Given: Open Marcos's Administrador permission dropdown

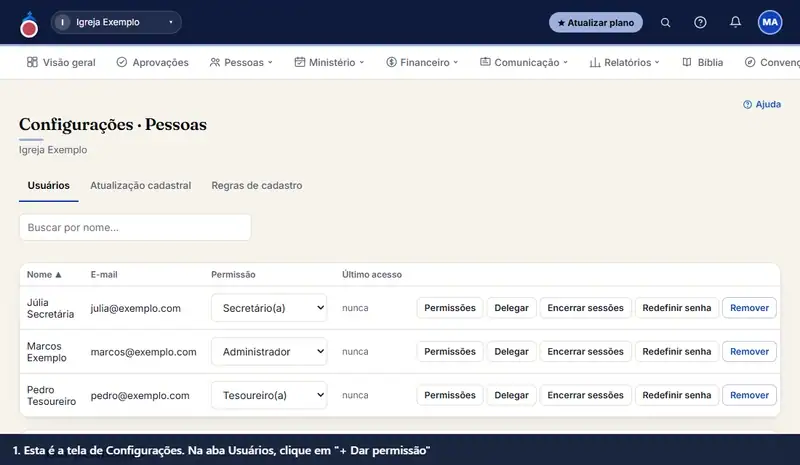Looking at the screenshot, I should pos(269,352).
